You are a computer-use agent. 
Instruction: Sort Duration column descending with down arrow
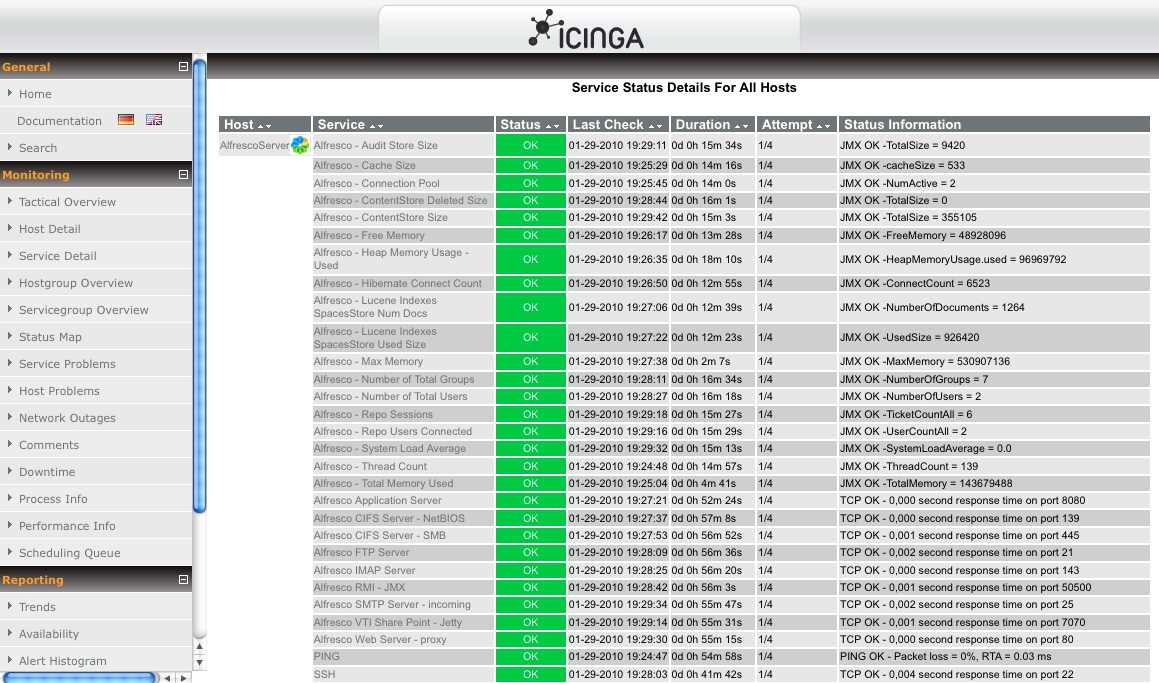coord(746,126)
